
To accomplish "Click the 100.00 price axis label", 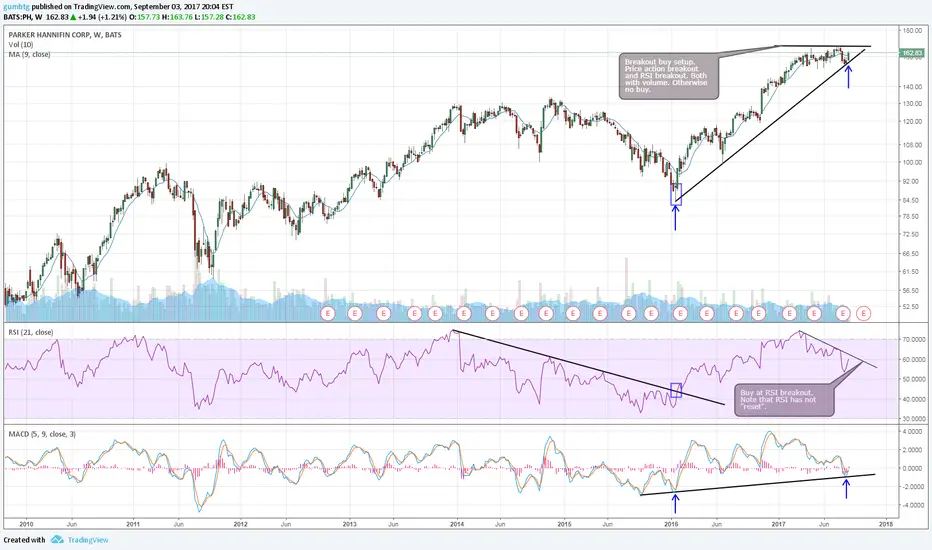I will (912, 162).
